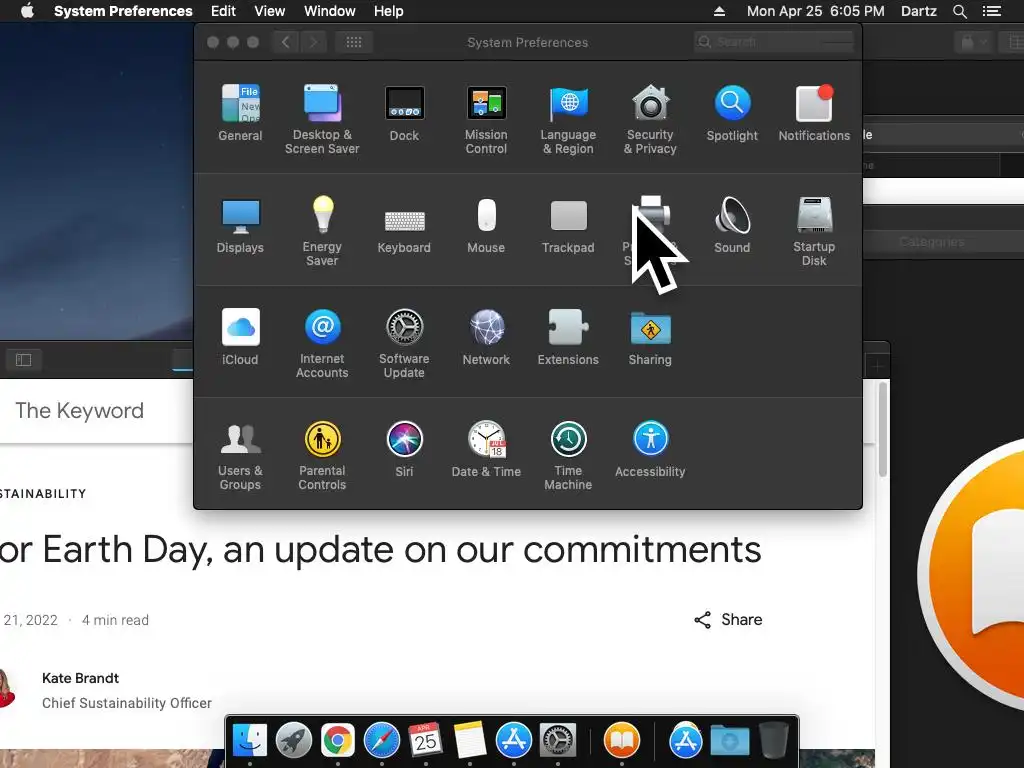Click the Search field in System Preferences
This screenshot has width=1024, height=768.
(774, 42)
